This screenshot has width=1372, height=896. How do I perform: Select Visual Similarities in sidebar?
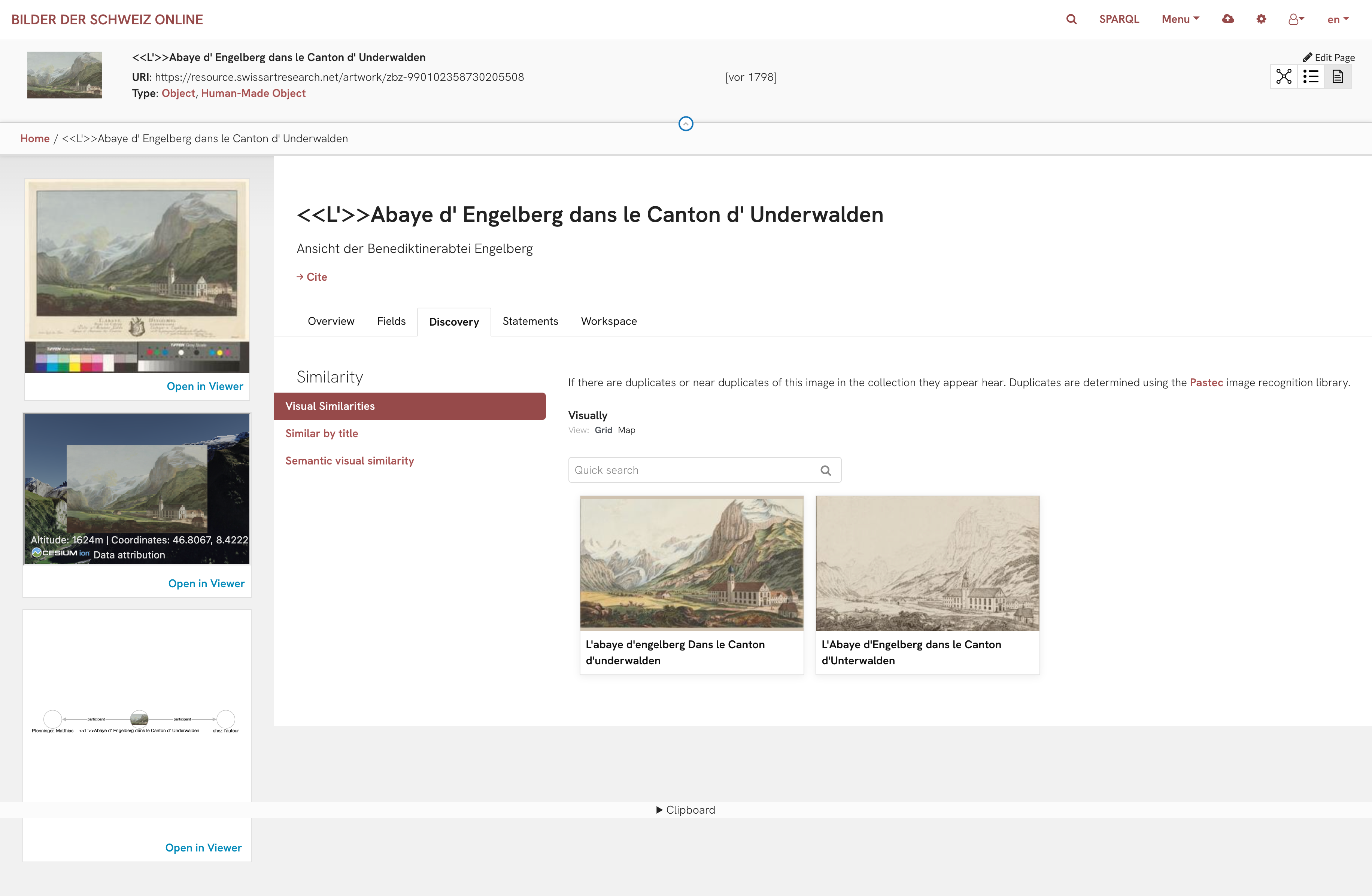click(x=410, y=406)
